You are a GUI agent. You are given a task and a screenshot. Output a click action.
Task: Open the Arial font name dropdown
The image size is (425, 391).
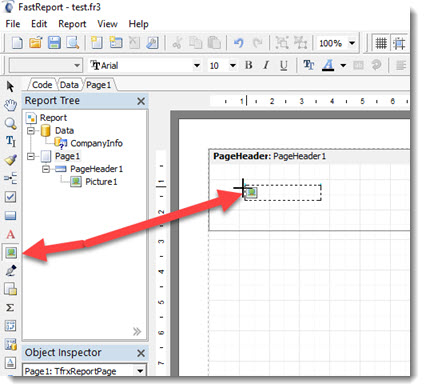[x=197, y=65]
